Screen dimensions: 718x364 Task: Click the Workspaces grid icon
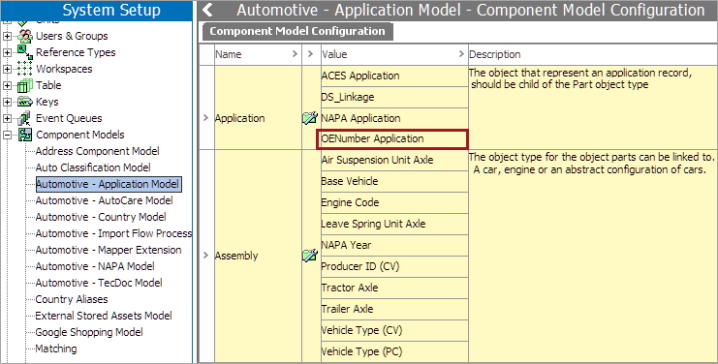tap(25, 69)
